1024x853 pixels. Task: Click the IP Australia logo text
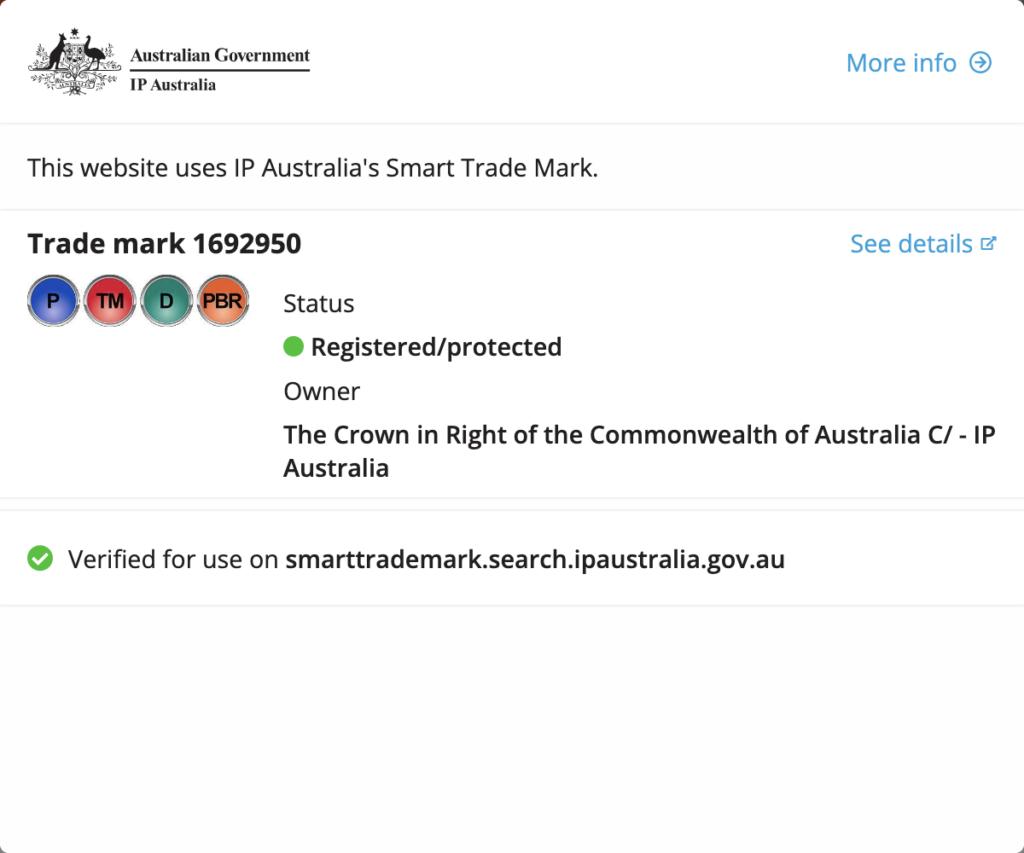pyautogui.click(x=173, y=85)
